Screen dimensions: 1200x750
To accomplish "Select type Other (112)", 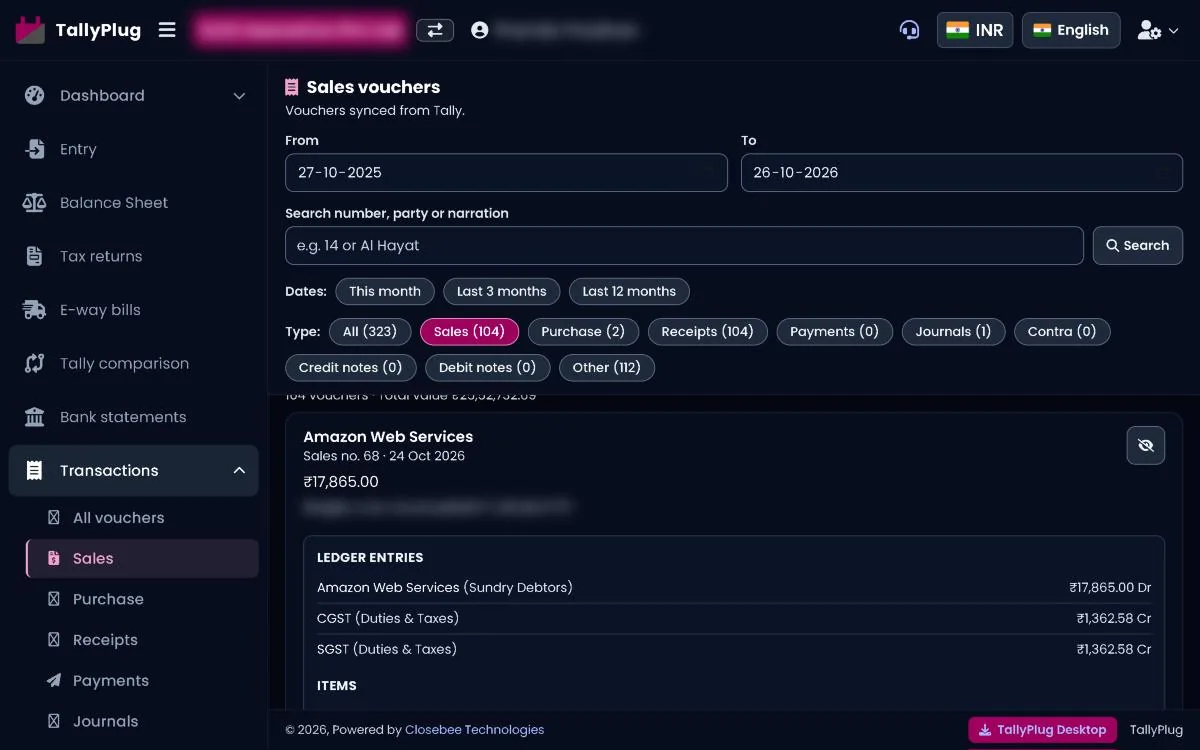I will [607, 368].
